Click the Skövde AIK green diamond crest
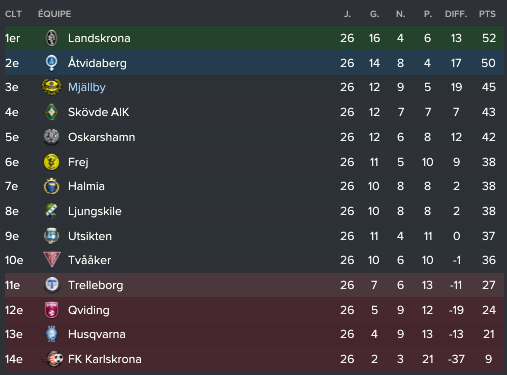Screen dimensions: 507x375 pyautogui.click(x=51, y=112)
